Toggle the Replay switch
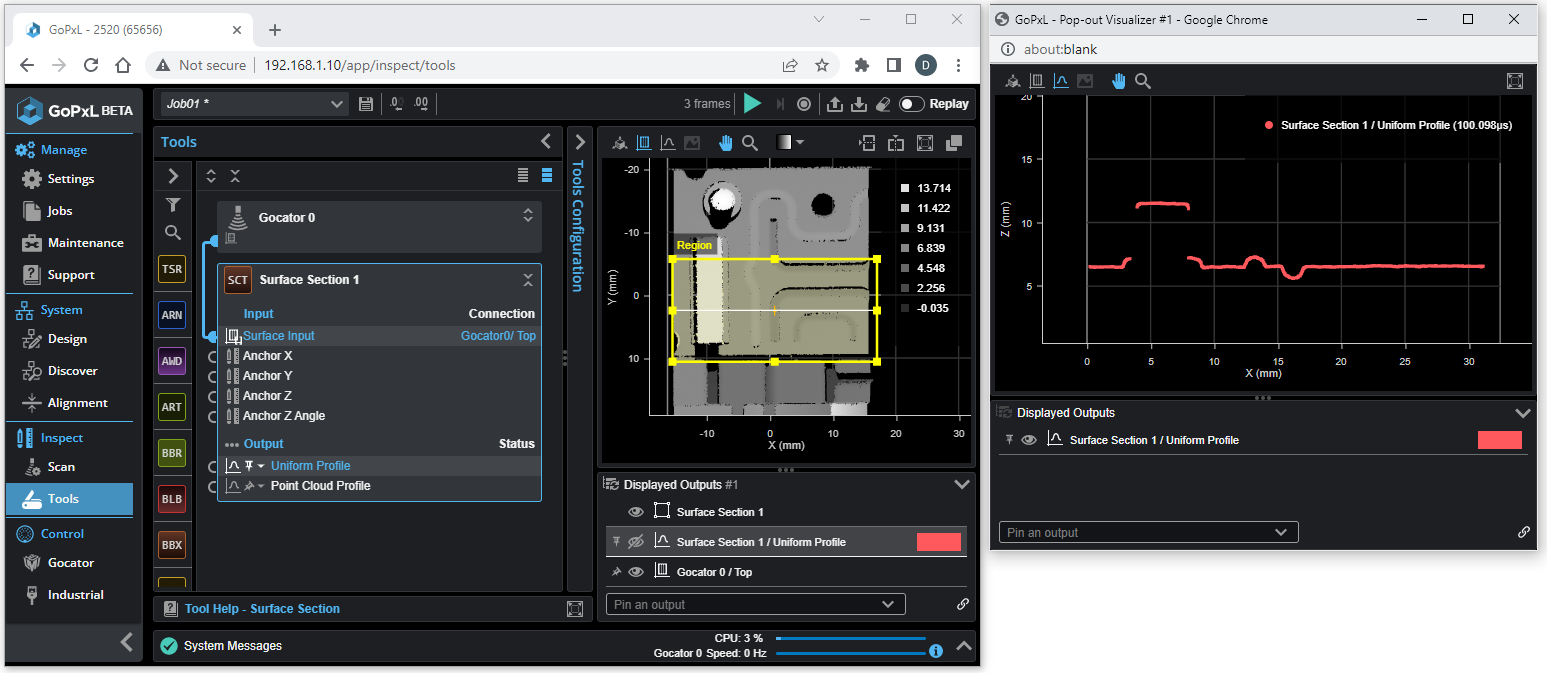This screenshot has height=673, width=1547. [x=911, y=103]
